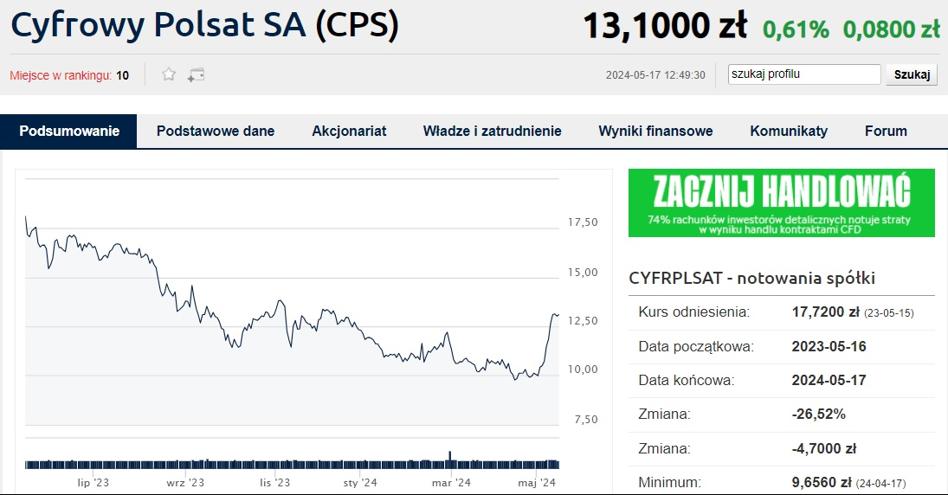Screen dimensions: 948x495
Task: Select the sty '24 axis label
Action: tap(360, 482)
